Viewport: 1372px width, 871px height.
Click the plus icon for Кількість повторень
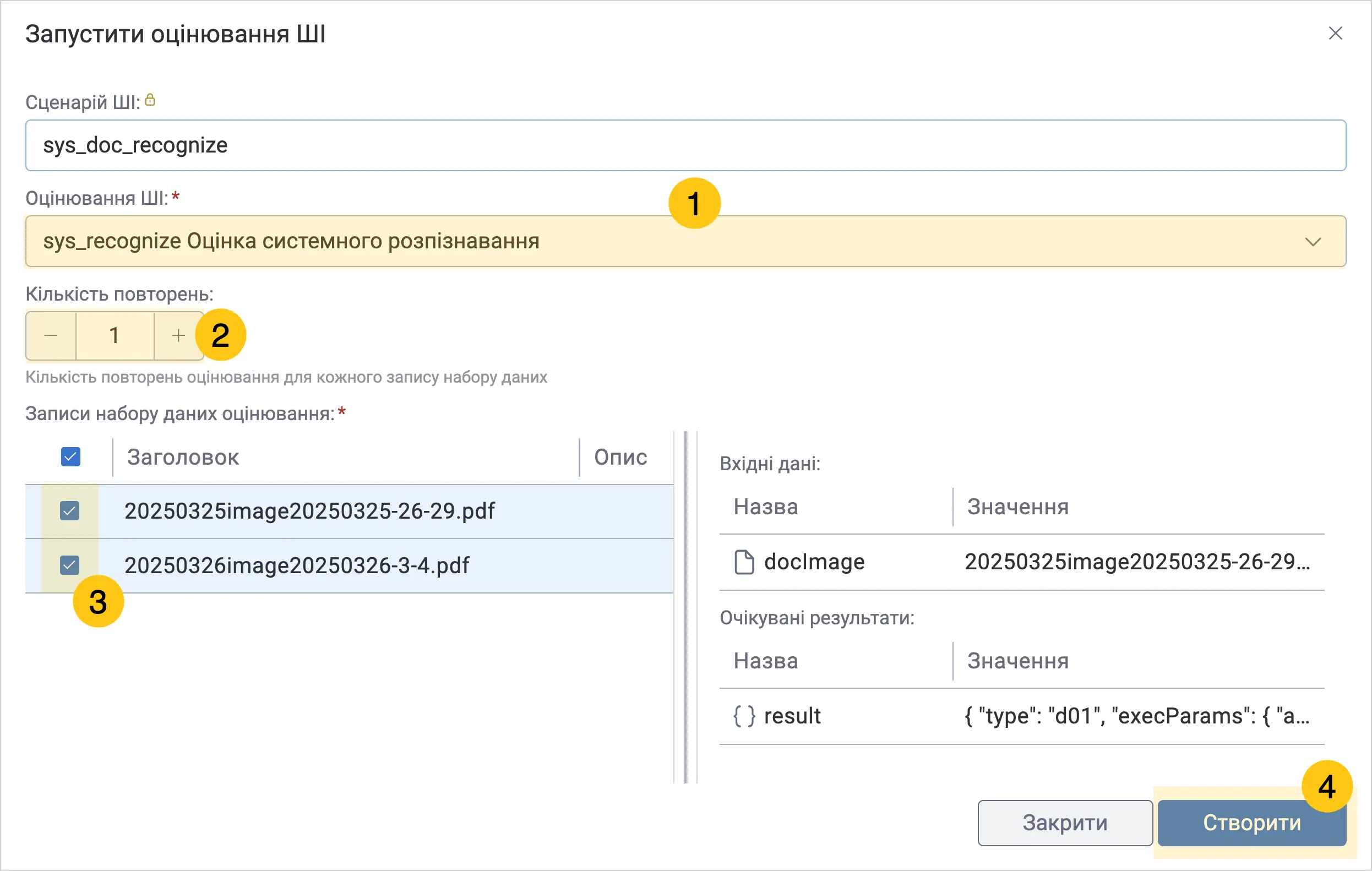(x=178, y=335)
